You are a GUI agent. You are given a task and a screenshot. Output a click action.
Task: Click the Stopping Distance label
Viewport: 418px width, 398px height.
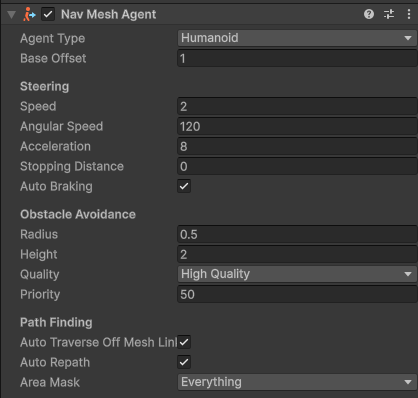click(x=72, y=167)
